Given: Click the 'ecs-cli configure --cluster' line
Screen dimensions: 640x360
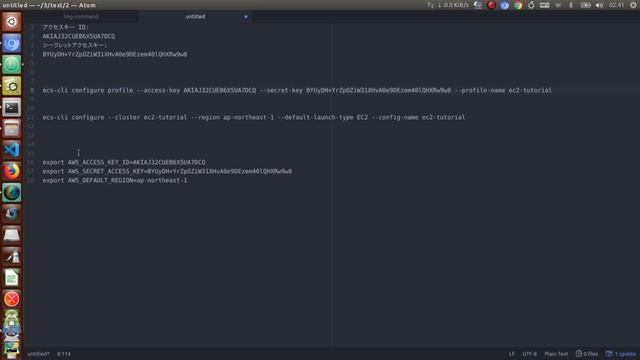Looking at the screenshot, I should click(x=253, y=117).
